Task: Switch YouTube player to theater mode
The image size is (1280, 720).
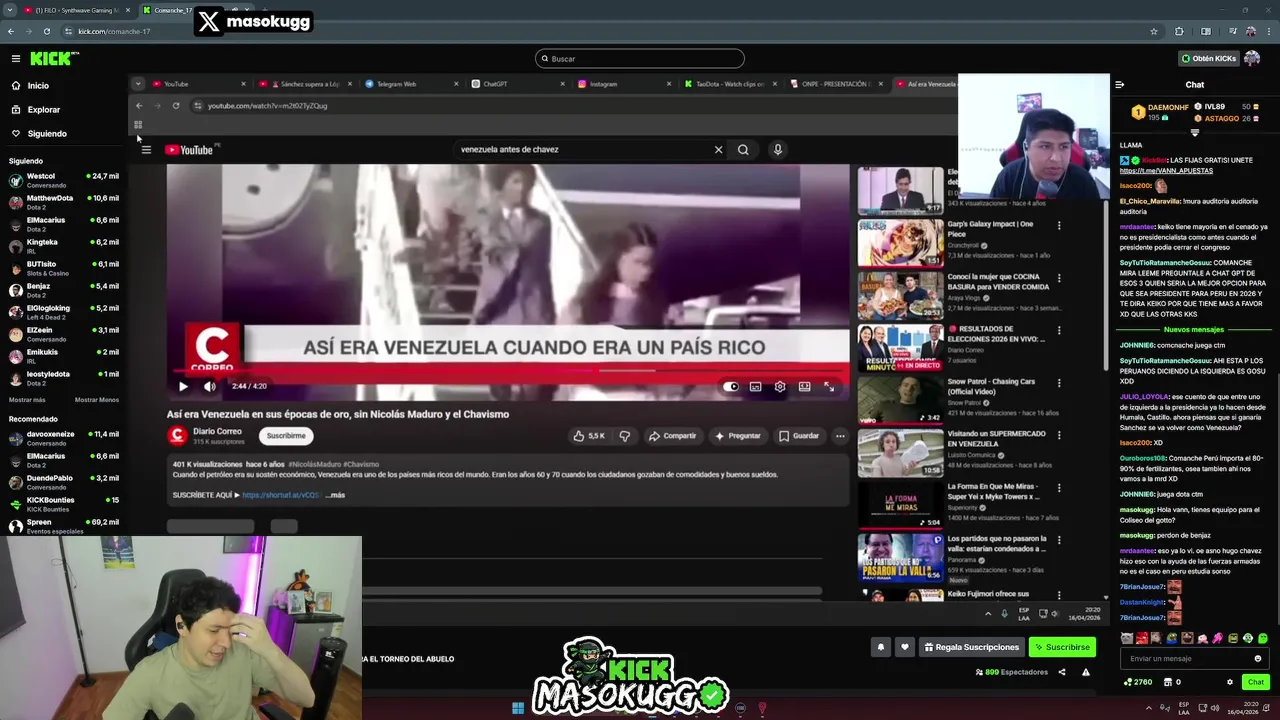Action: (x=804, y=386)
